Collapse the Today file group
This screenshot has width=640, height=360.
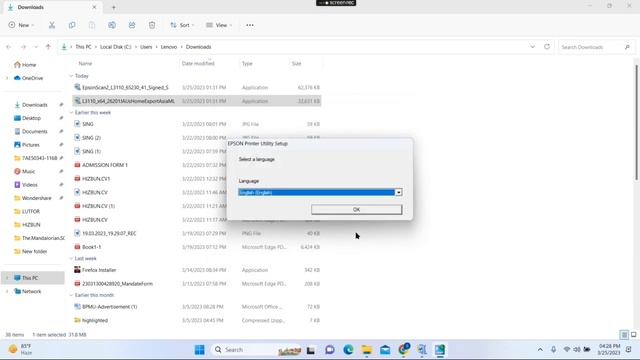click(x=71, y=76)
